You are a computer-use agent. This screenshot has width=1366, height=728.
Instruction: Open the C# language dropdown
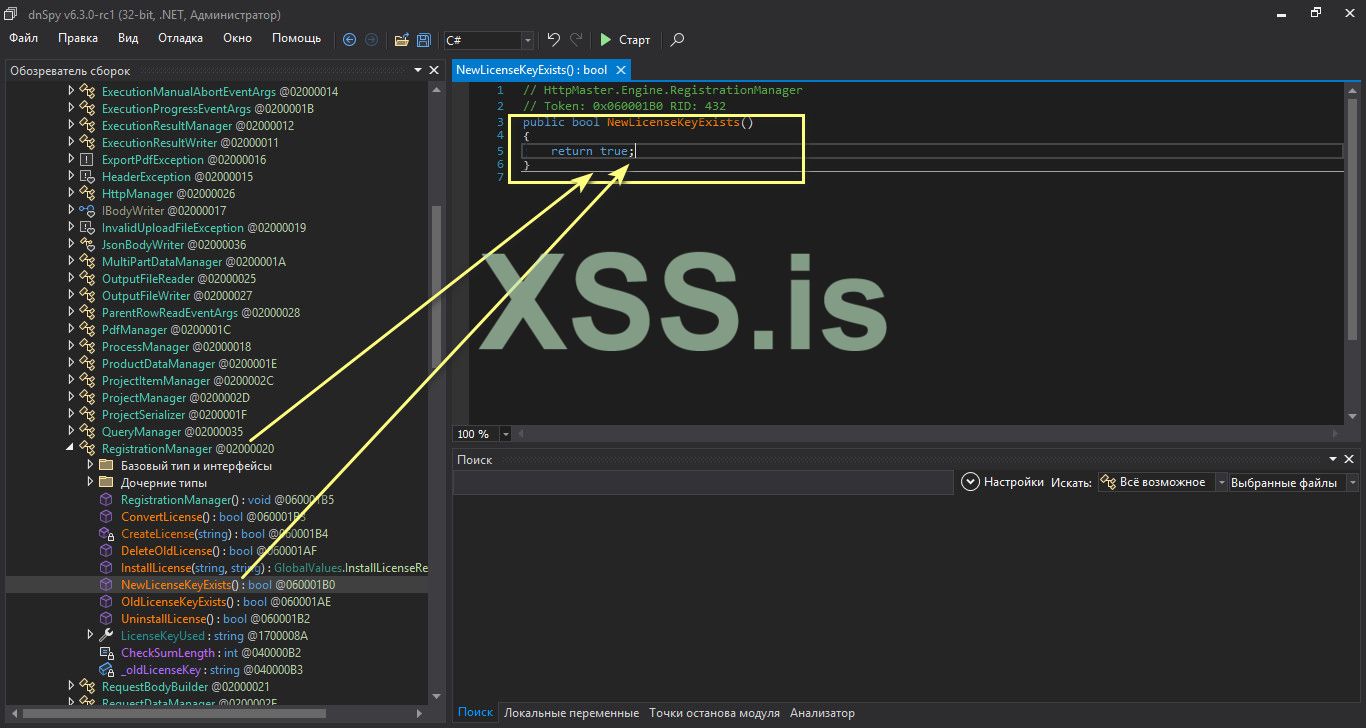(527, 40)
